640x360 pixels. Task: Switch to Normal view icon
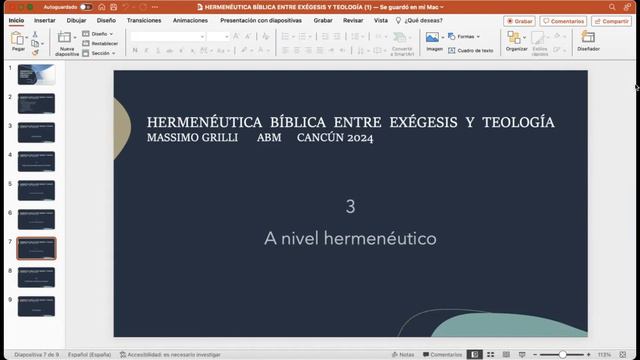click(x=474, y=355)
